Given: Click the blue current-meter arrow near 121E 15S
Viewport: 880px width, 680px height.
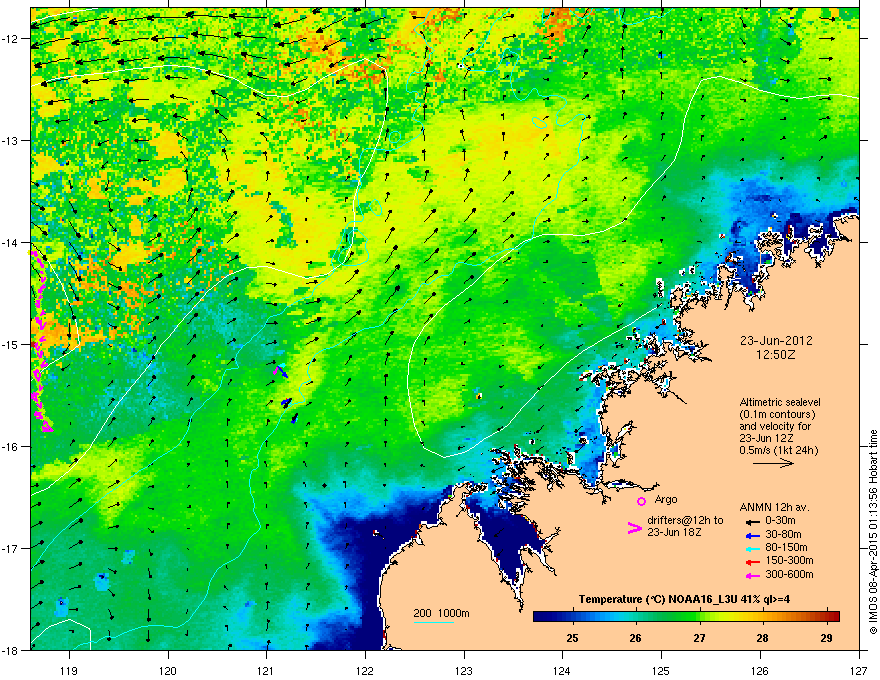Looking at the screenshot, I should tap(281, 370).
